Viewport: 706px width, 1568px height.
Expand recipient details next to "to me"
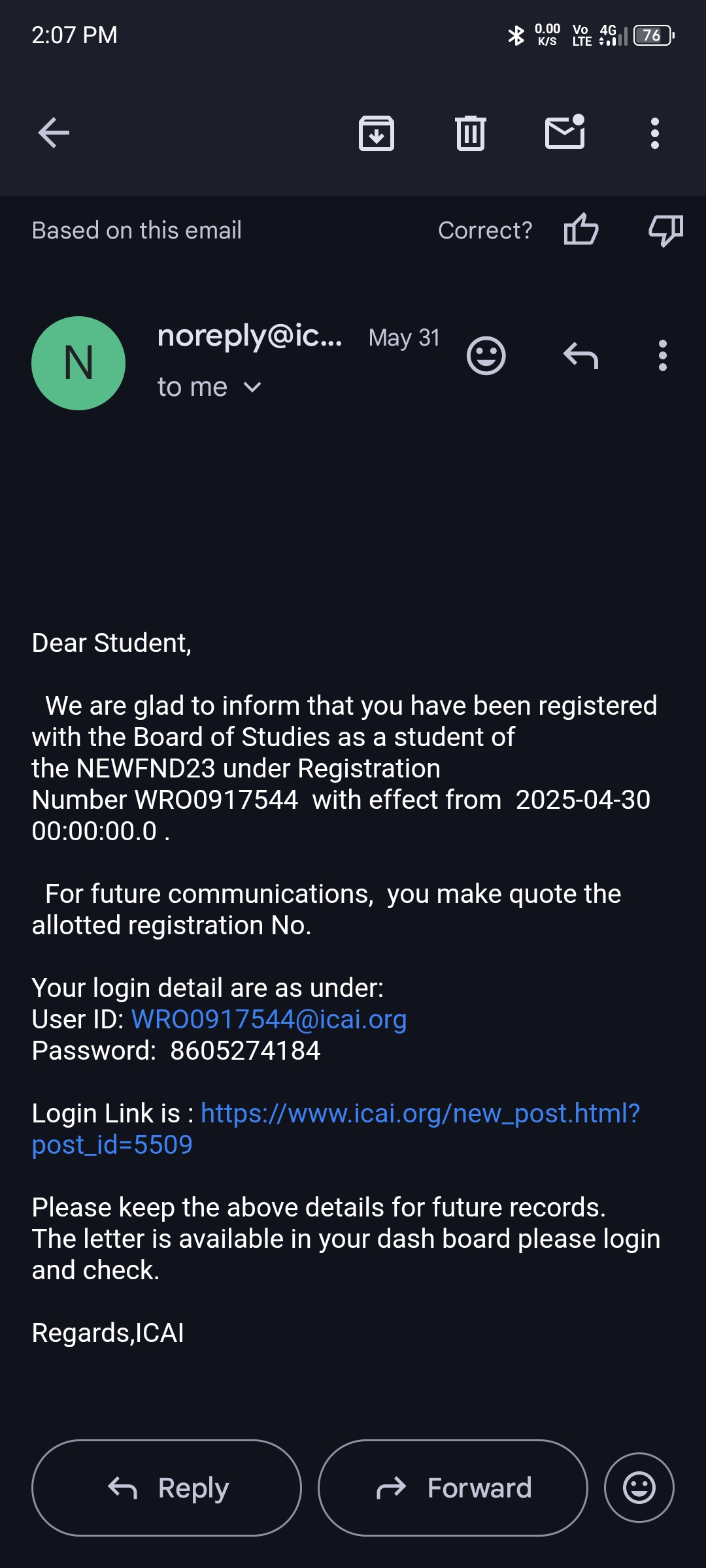(252, 387)
